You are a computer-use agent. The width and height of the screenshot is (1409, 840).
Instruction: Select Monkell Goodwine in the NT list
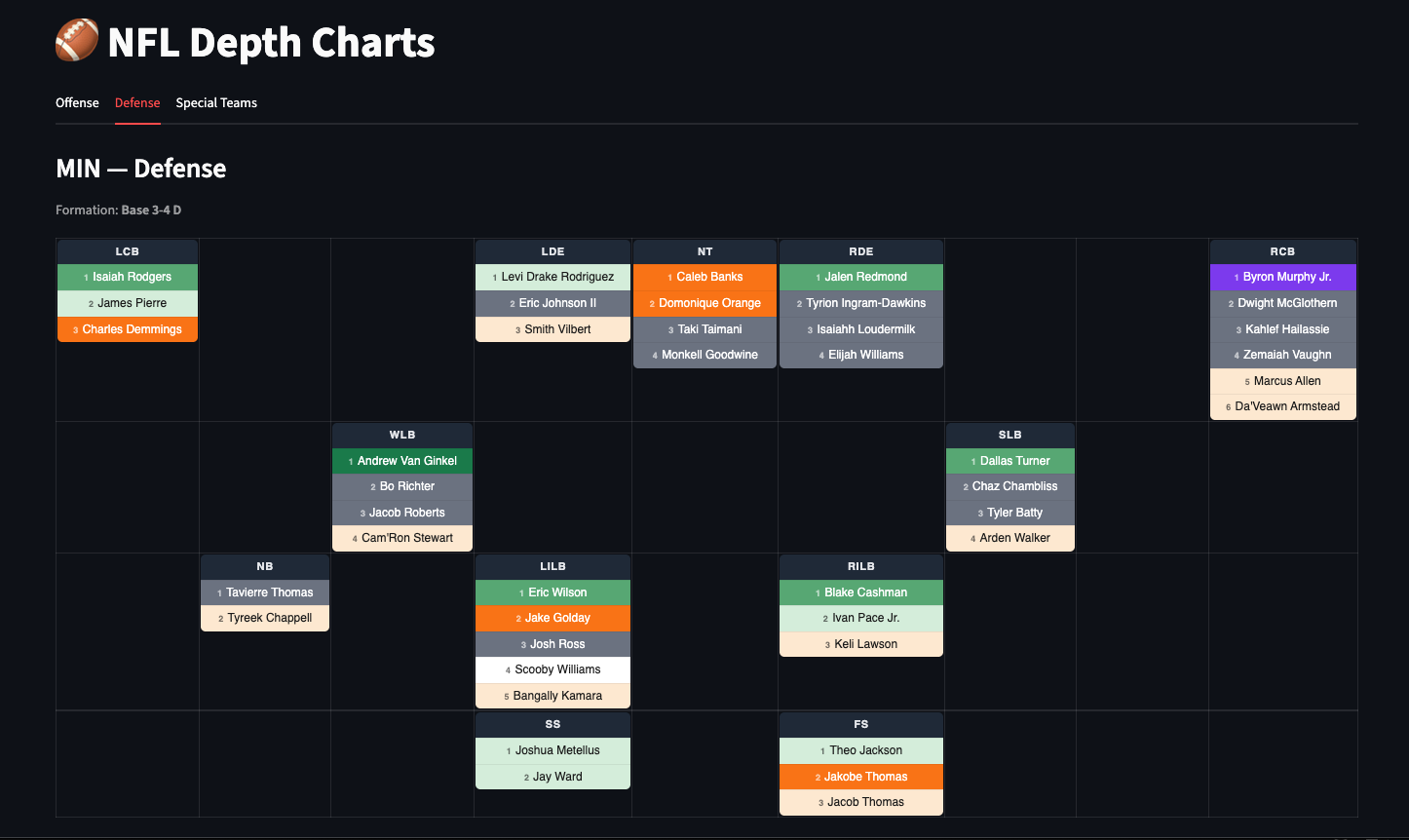704,355
